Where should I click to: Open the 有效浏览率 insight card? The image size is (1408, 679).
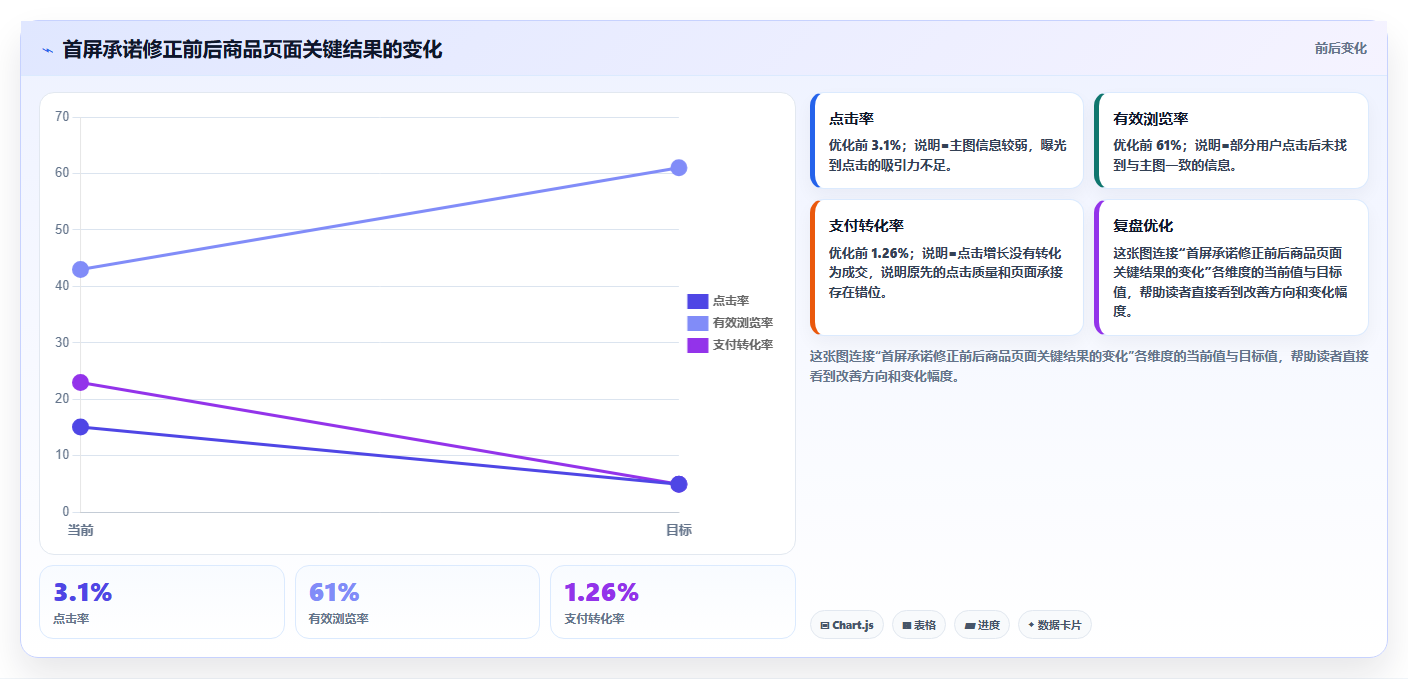pos(1231,141)
